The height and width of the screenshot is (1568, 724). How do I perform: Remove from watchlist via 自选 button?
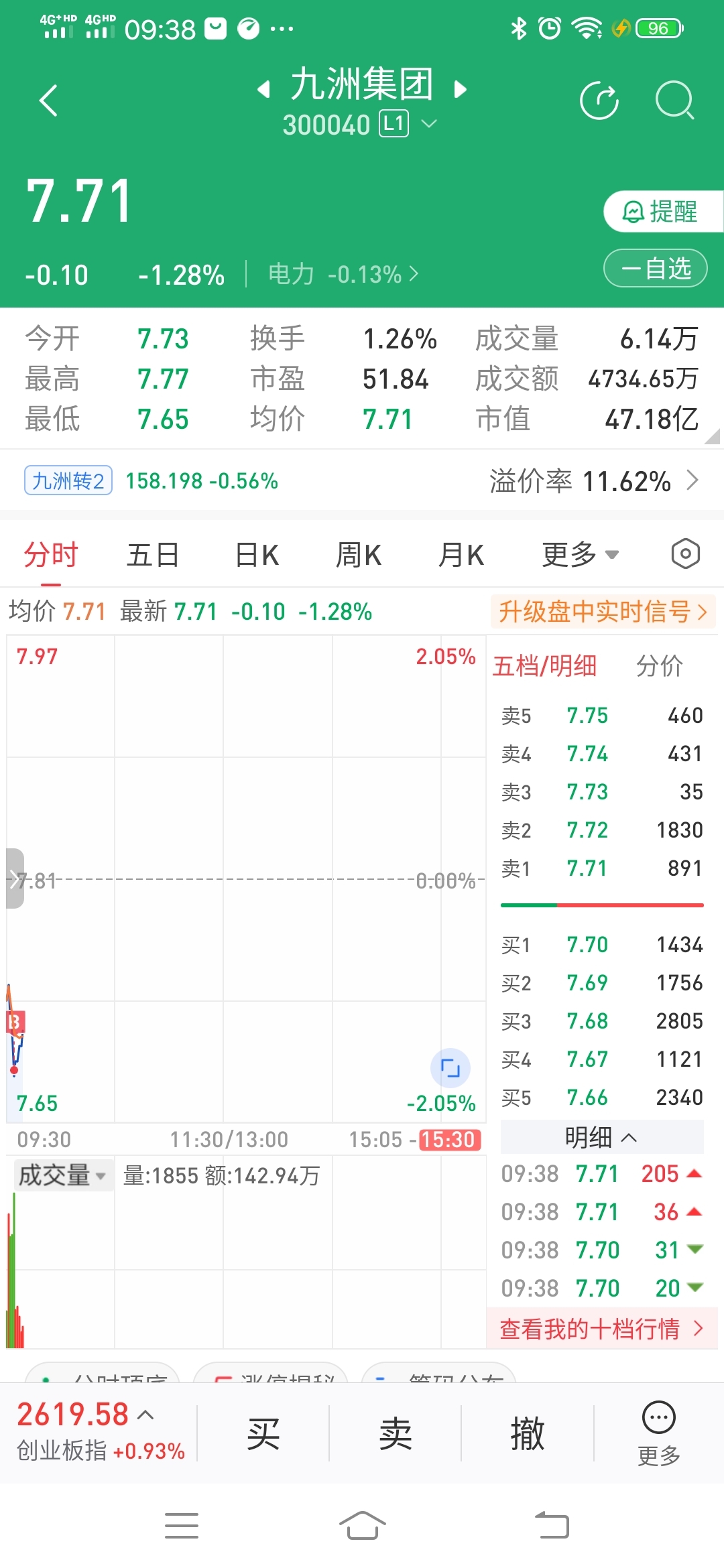[x=656, y=268]
